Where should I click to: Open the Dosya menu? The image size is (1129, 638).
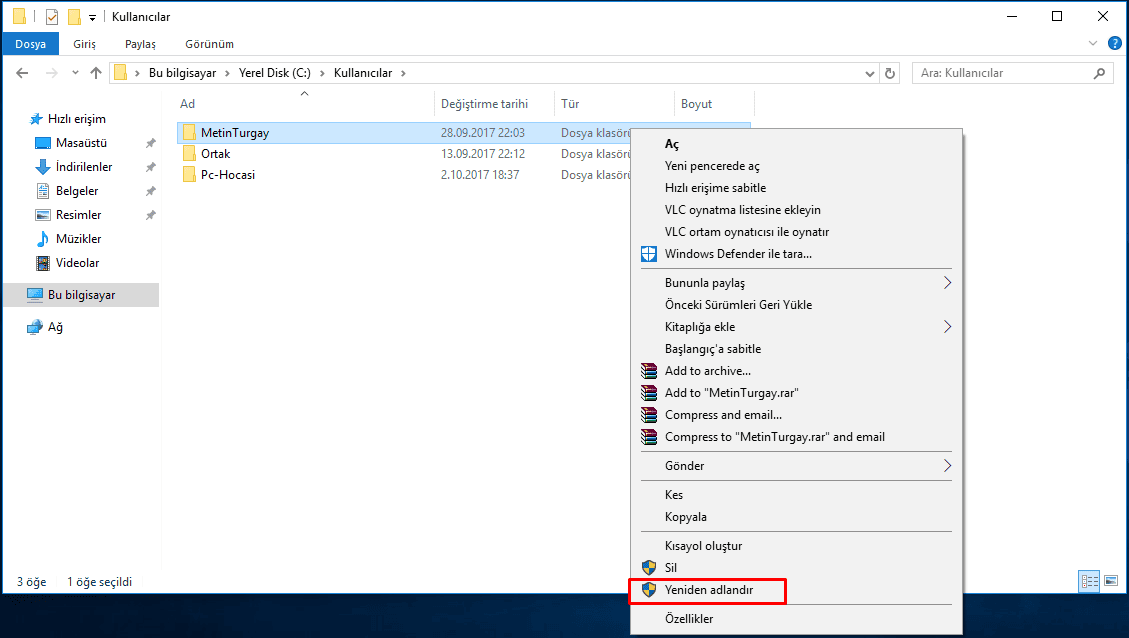click(30, 44)
